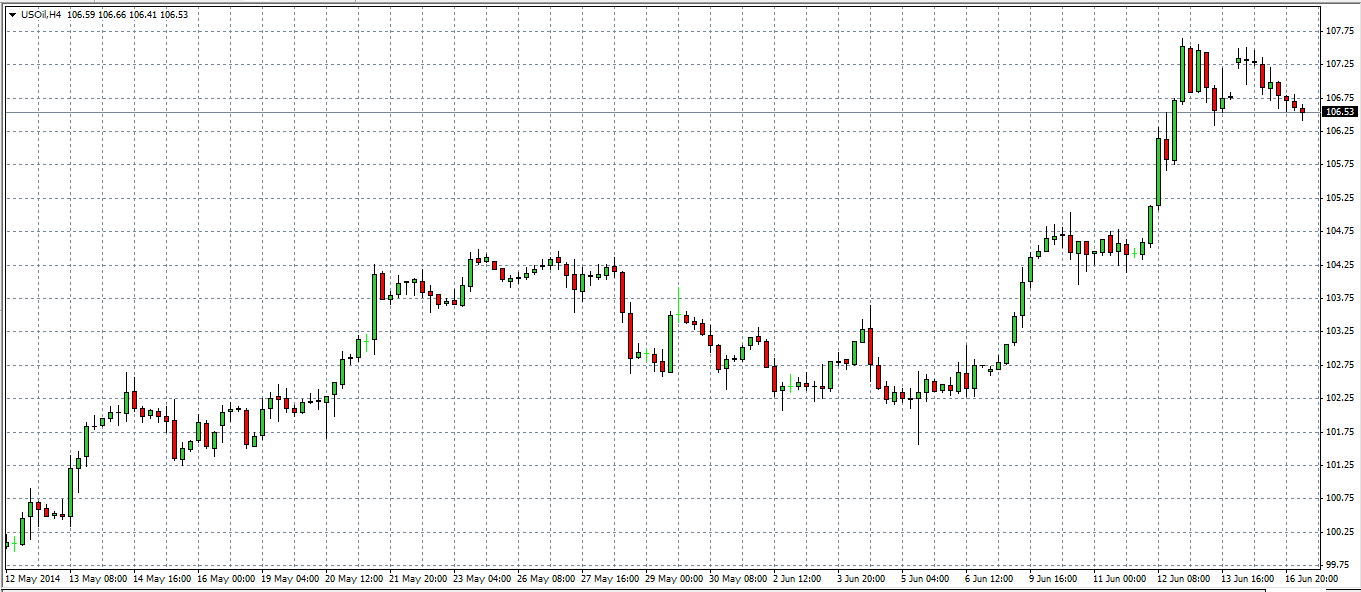Click the 5 Jun 04:00 time label
Viewport: 1361px width, 592px height.
click(x=927, y=578)
